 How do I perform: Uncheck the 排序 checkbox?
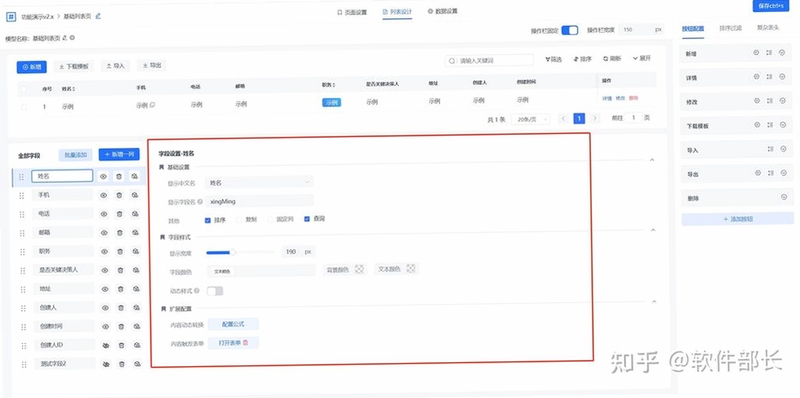click(x=208, y=220)
